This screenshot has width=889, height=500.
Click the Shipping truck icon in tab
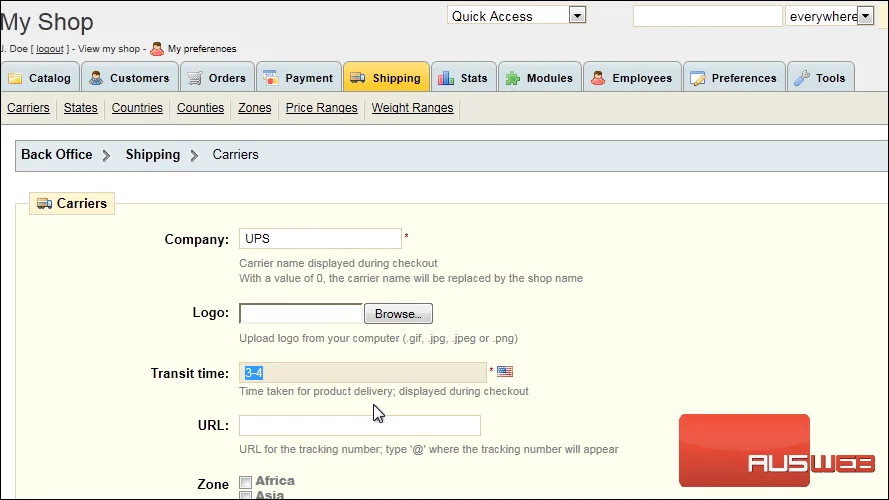tap(358, 78)
